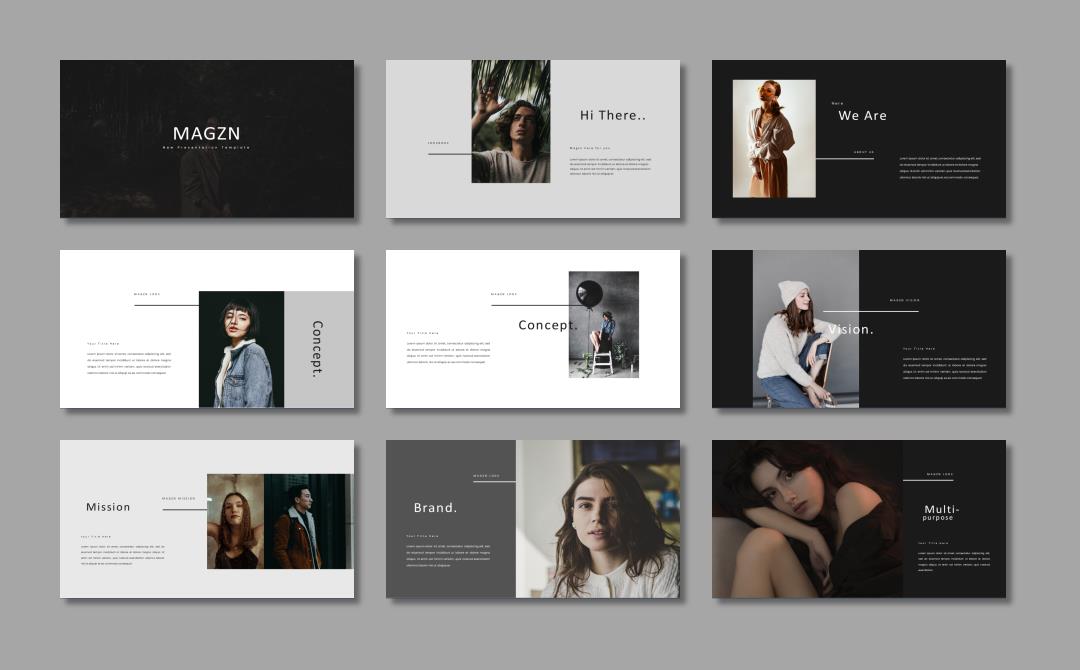Select the red-haired woman photo on Mission slide
The height and width of the screenshot is (670, 1080).
pyautogui.click(x=235, y=522)
